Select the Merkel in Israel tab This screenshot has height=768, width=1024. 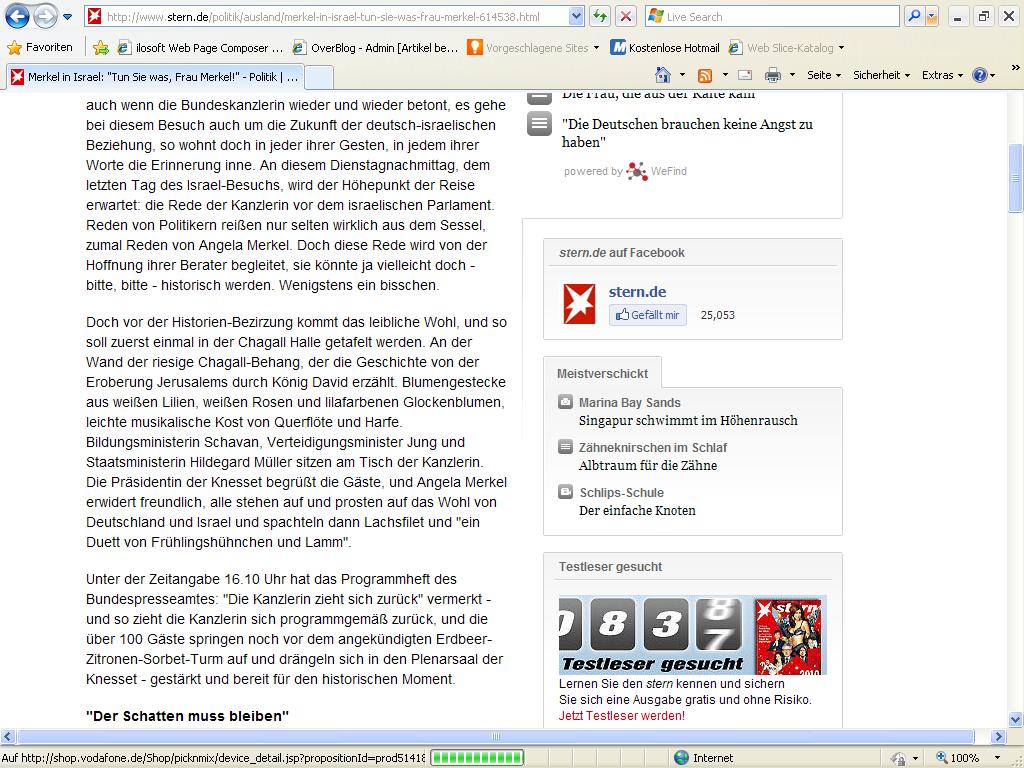[155, 77]
